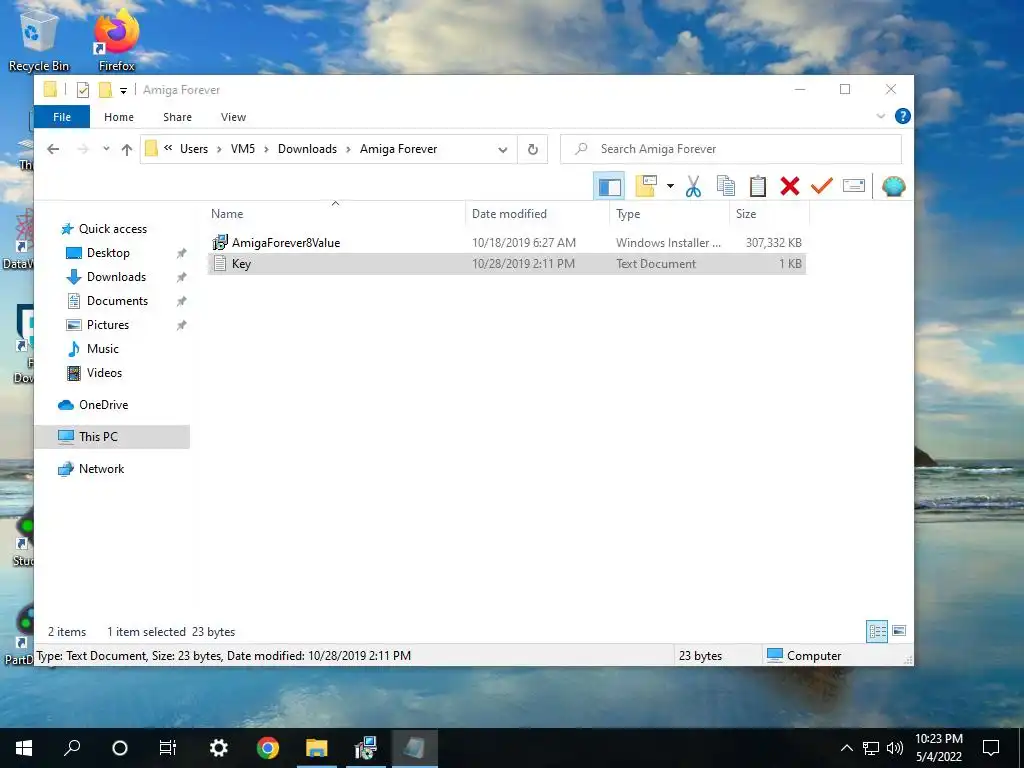Sort by the Type column header
The width and height of the screenshot is (1024, 768).
click(x=670, y=214)
